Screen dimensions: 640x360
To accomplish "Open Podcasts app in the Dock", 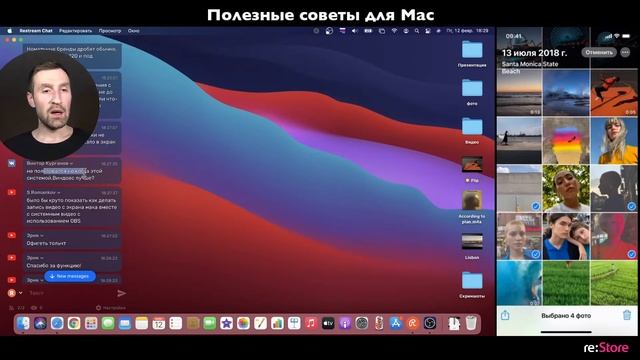I will pyautogui.click(x=345, y=324).
